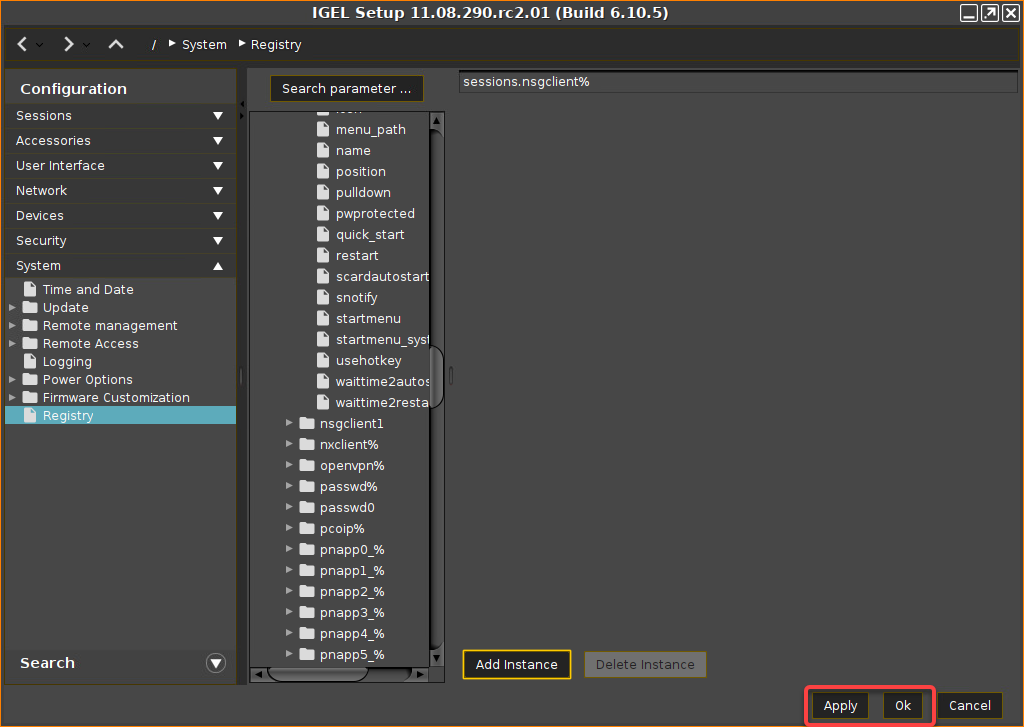Select the openvpn% folder icon
Image resolution: width=1024 pixels, height=727 pixels.
point(307,466)
